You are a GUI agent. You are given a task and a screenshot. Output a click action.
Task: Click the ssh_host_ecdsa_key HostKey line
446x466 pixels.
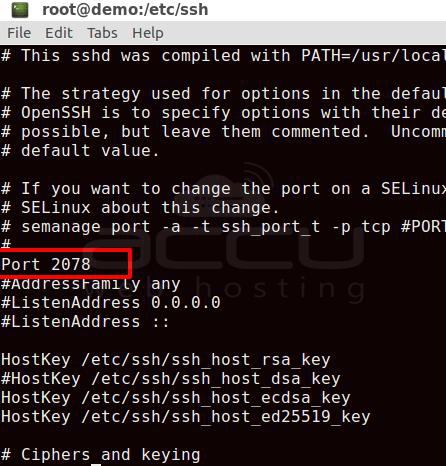pyautogui.click(x=176, y=398)
